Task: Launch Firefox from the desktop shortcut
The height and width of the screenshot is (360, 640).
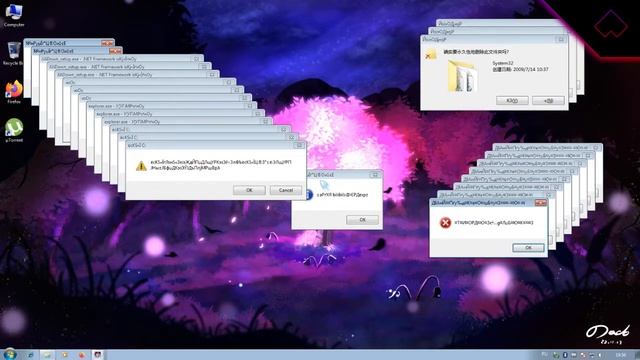Action: 14,92
